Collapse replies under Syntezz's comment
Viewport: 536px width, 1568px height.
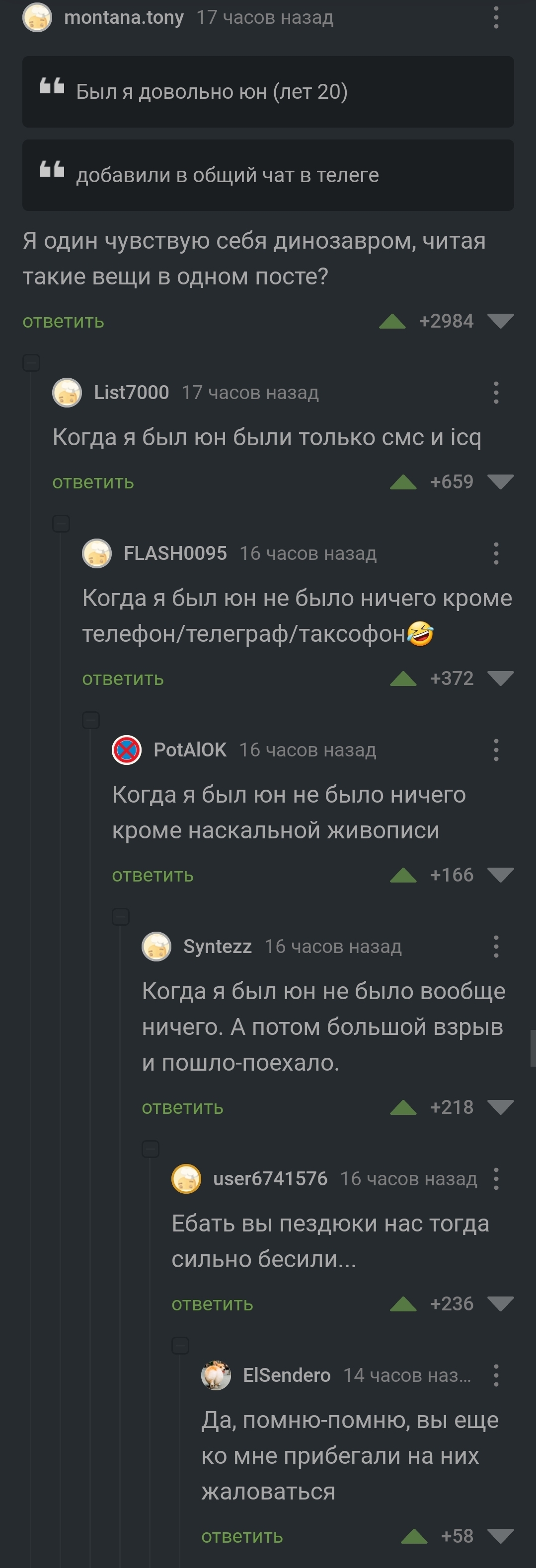point(151,1149)
